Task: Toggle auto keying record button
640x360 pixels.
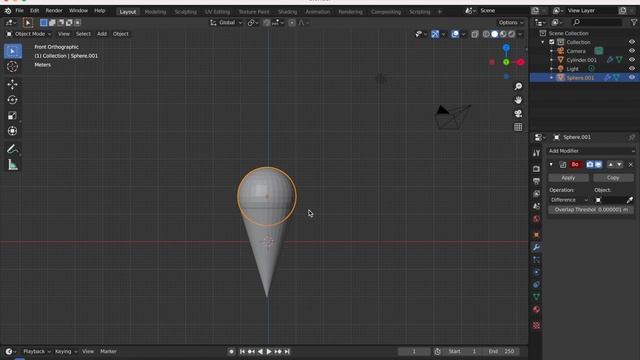Action: click(231, 351)
